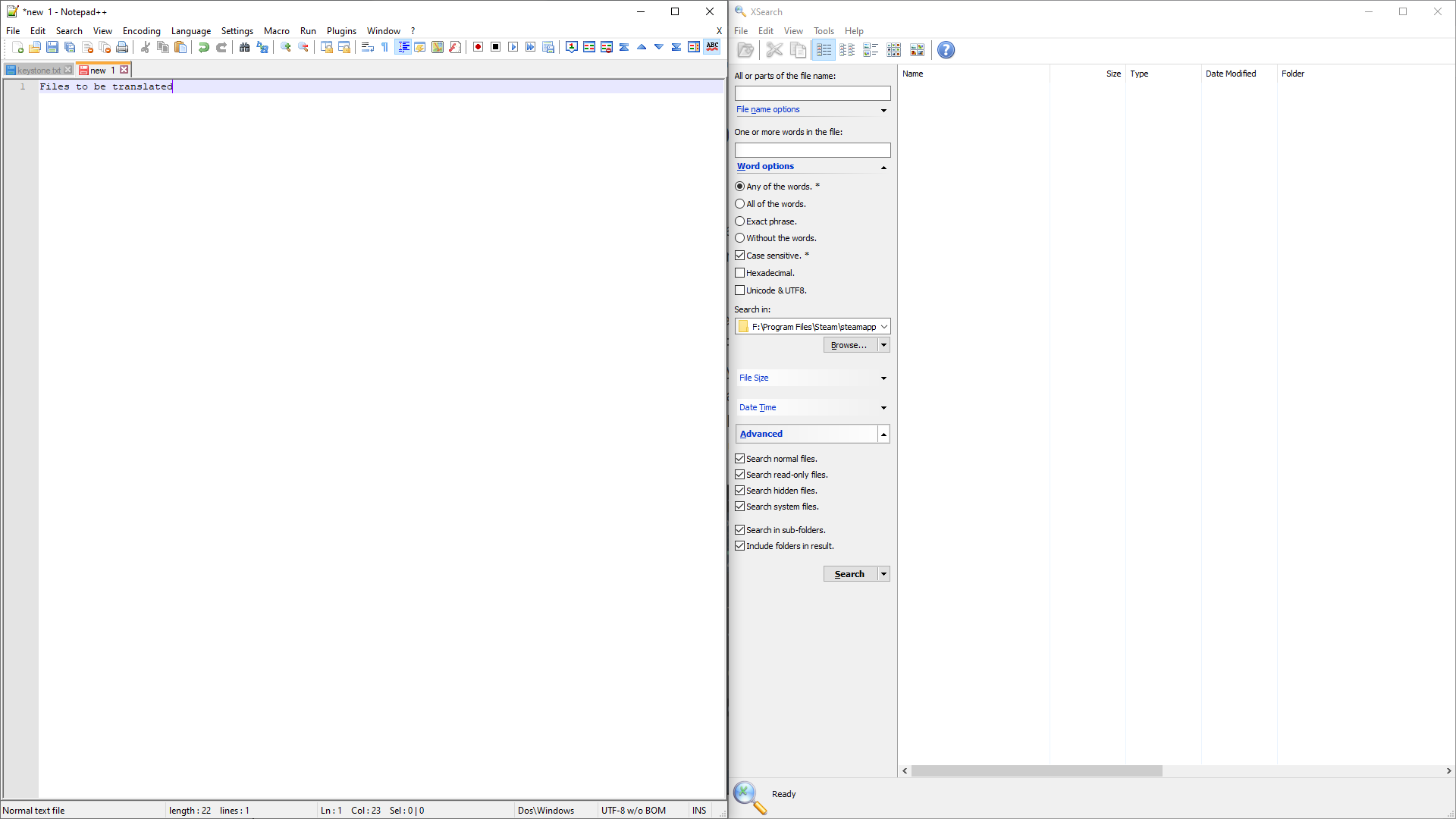This screenshot has height=819, width=1456.
Task: Open Find with the binoculars icon
Action: click(244, 47)
